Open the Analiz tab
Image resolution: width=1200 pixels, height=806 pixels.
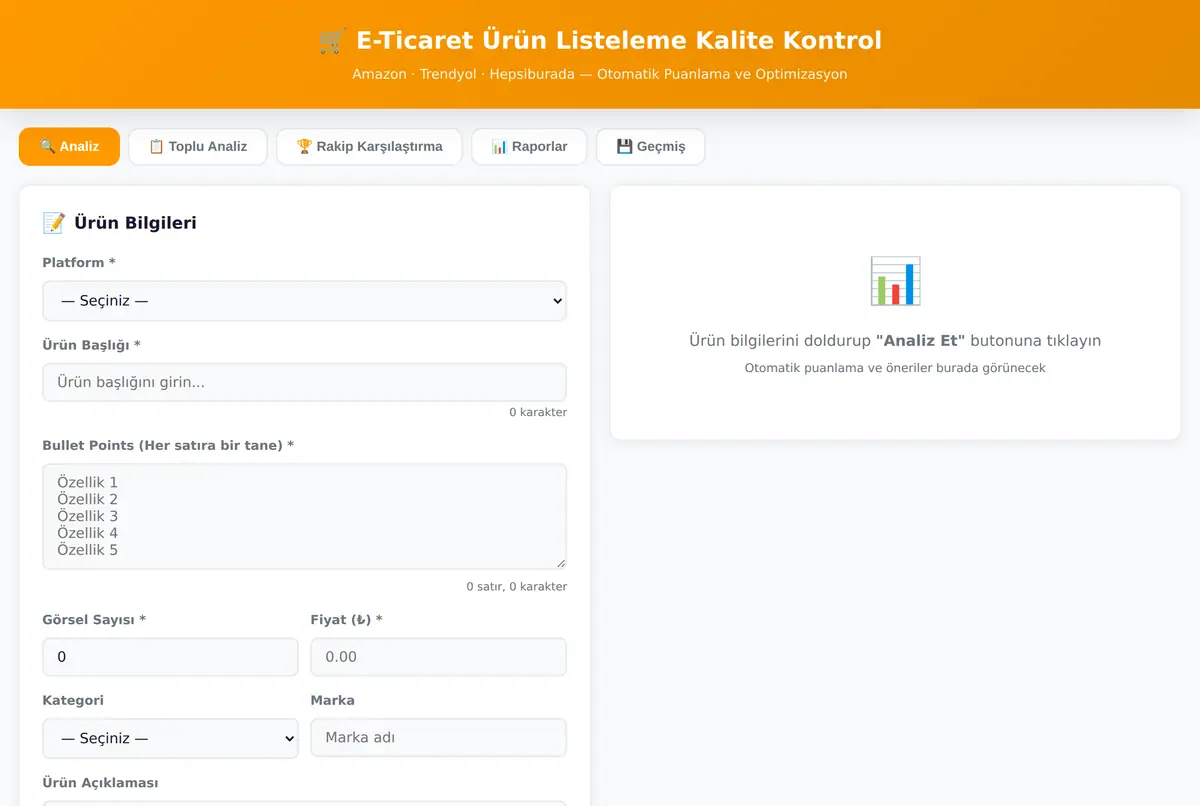click(x=69, y=146)
